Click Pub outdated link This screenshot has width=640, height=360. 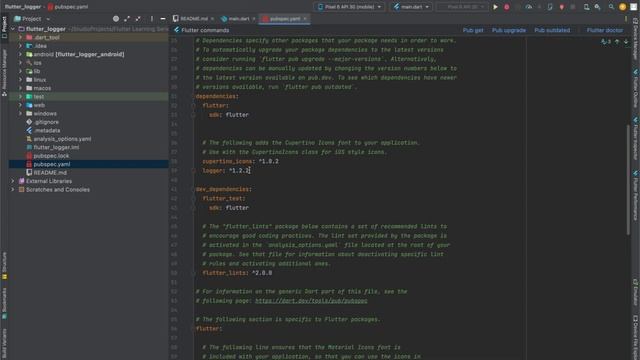pos(552,30)
